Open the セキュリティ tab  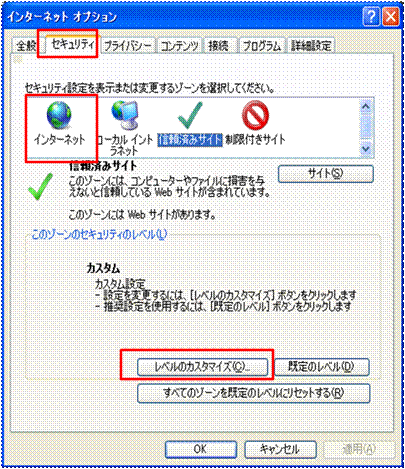[x=73, y=44]
